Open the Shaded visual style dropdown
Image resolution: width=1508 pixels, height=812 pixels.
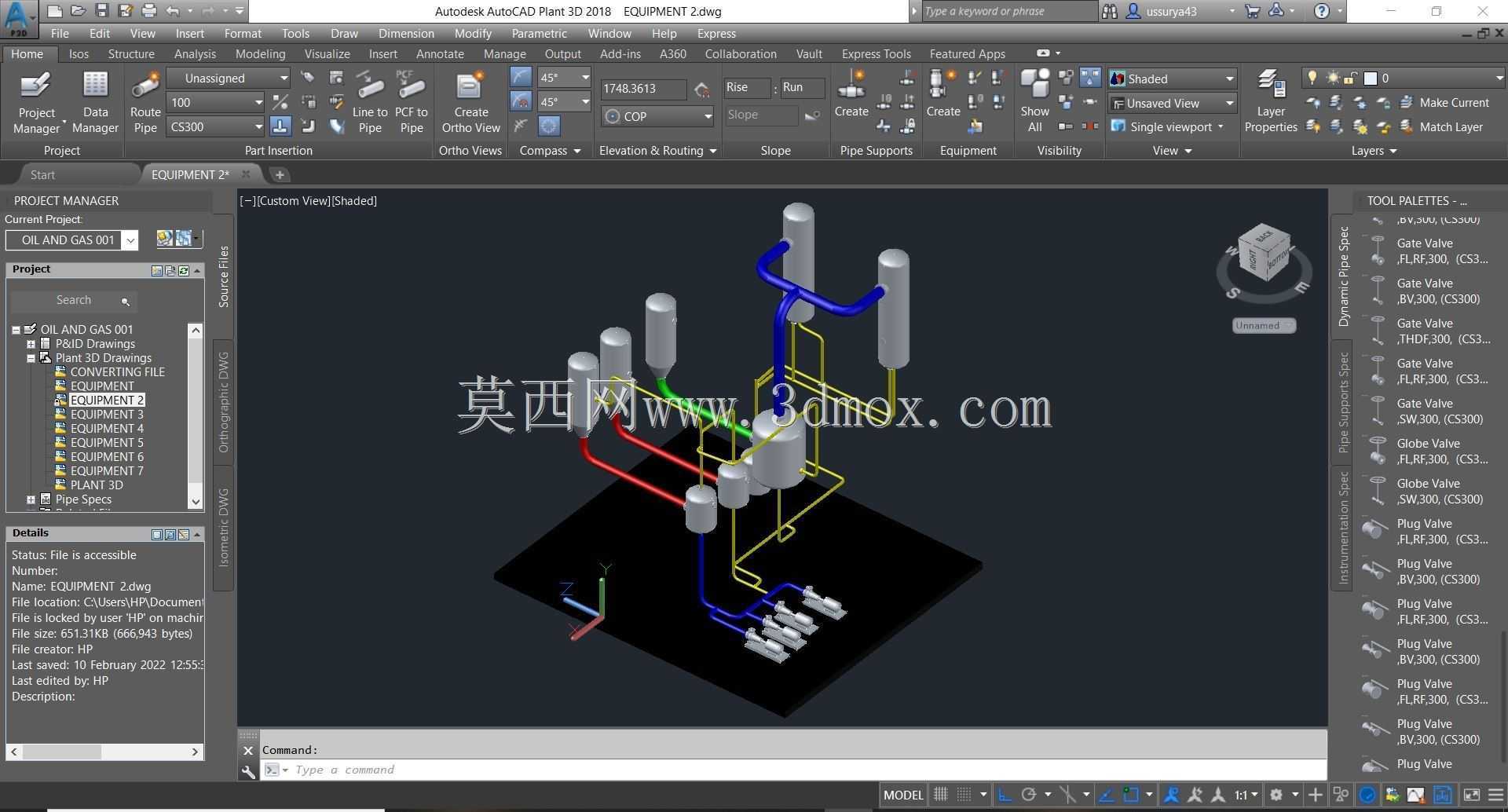(x=1173, y=79)
